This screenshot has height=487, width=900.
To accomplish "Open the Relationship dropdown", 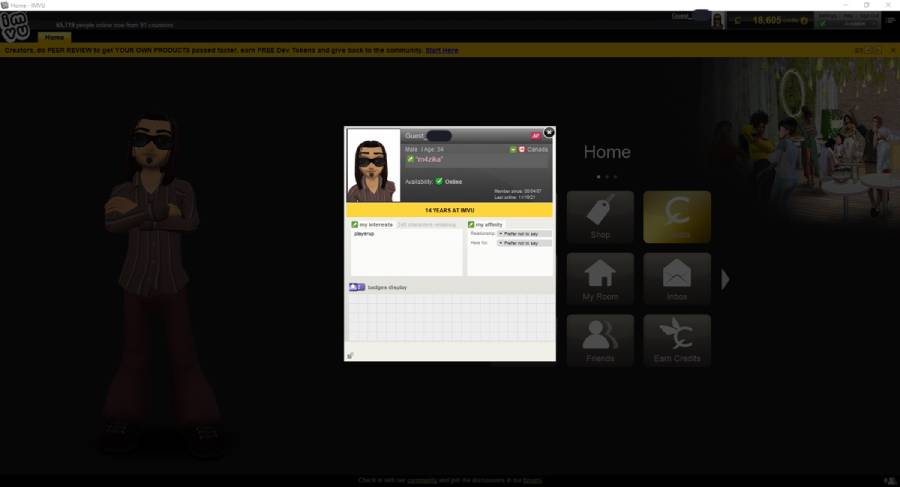I will [x=524, y=234].
